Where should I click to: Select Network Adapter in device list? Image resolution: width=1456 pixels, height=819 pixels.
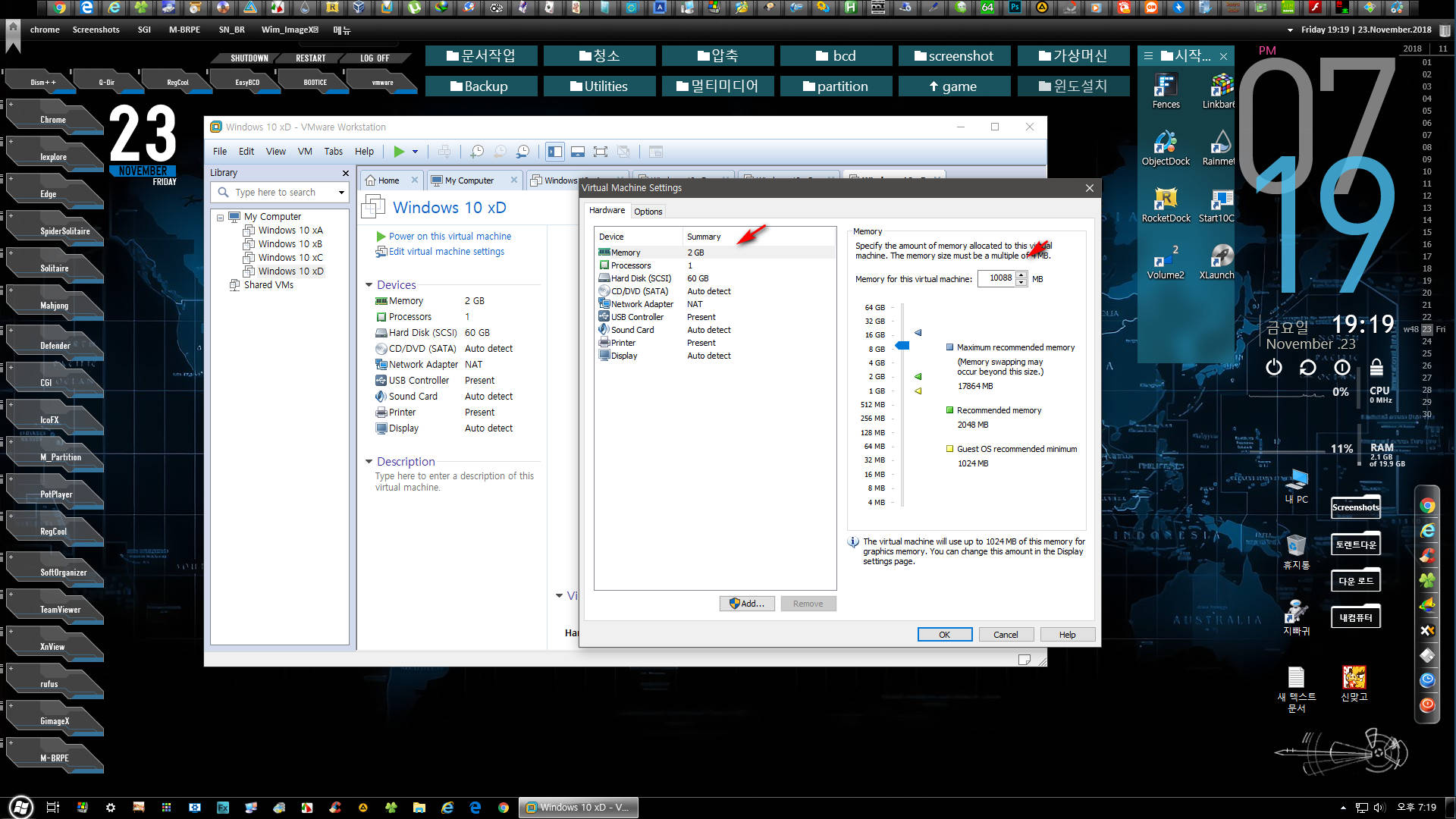pos(714,304)
